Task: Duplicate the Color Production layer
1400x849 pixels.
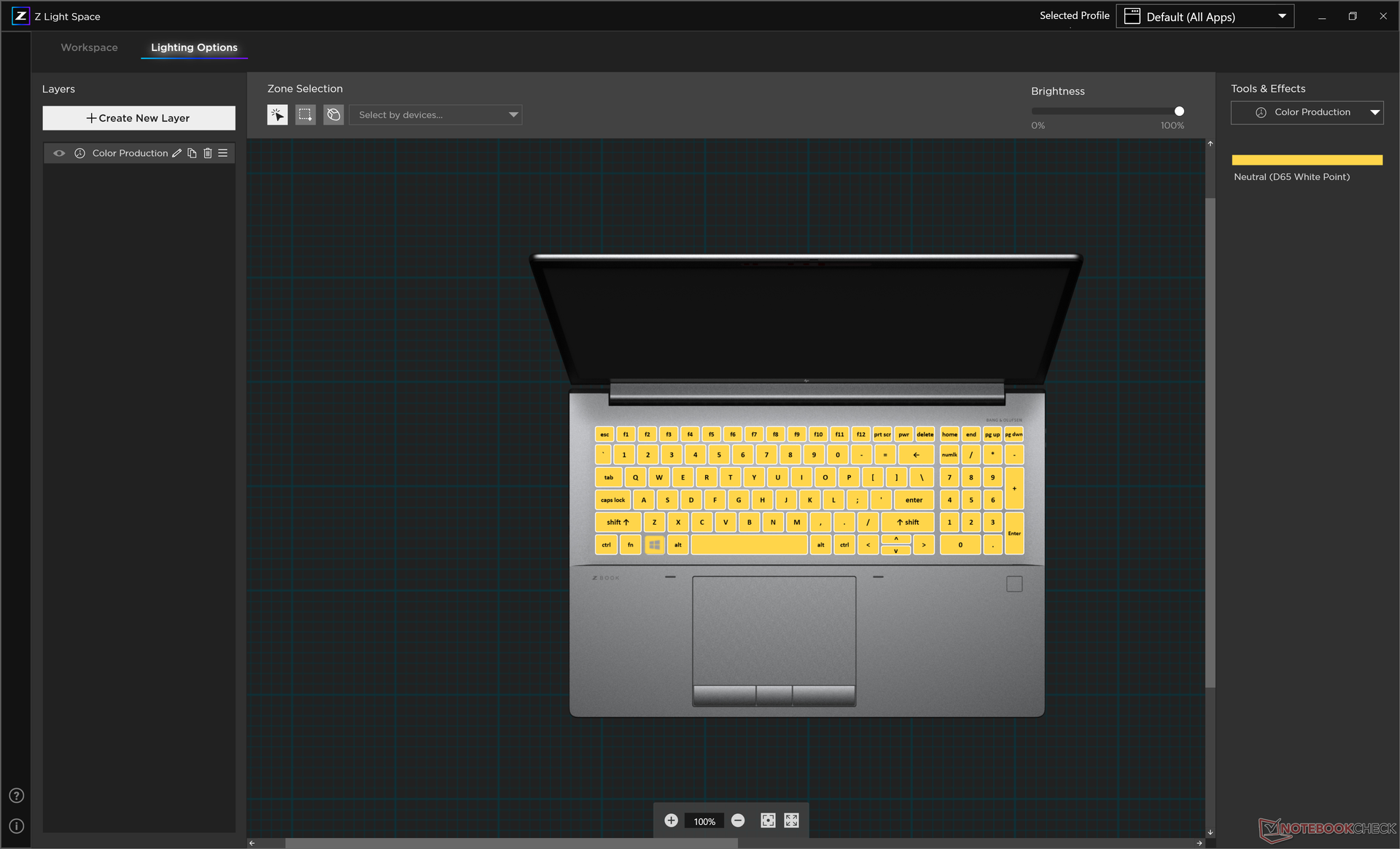Action: click(192, 153)
